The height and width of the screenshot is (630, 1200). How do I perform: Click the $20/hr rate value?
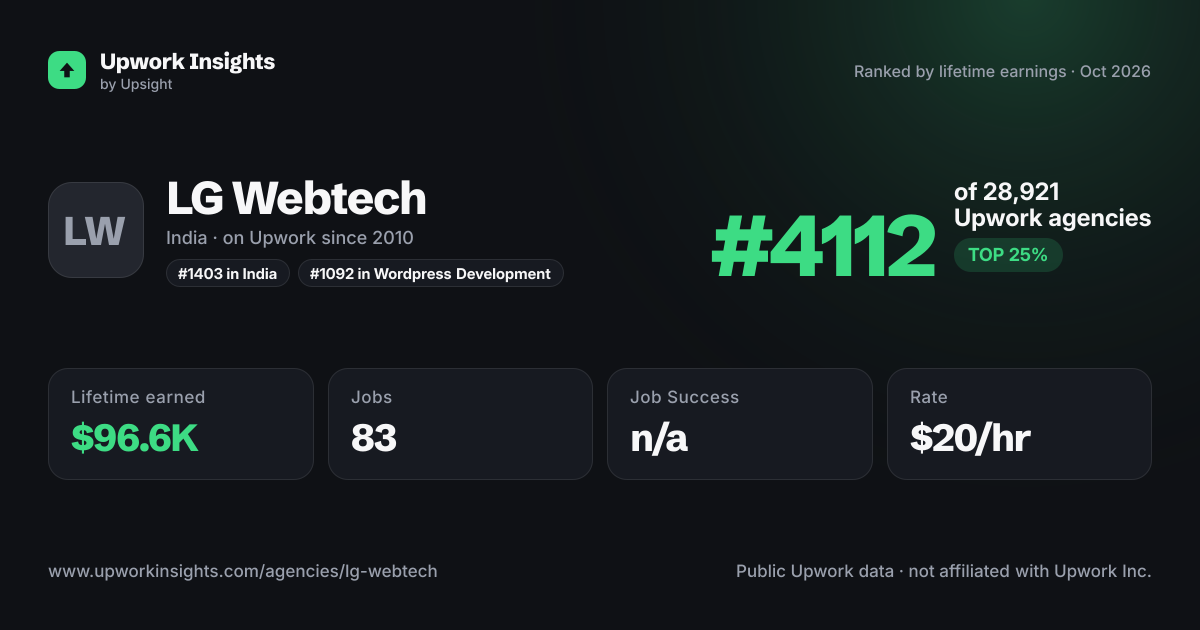click(970, 438)
